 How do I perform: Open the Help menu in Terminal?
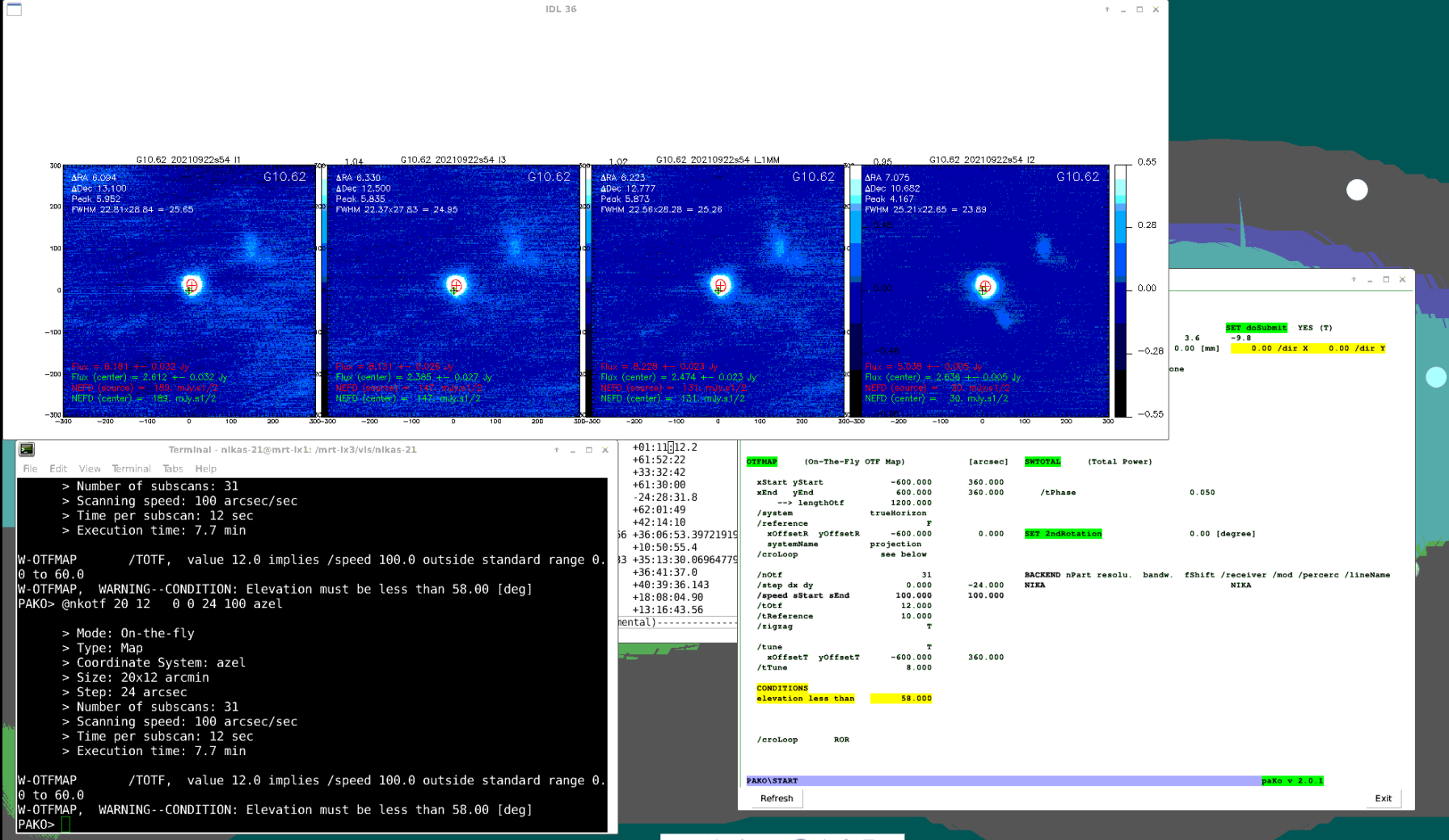pos(205,468)
